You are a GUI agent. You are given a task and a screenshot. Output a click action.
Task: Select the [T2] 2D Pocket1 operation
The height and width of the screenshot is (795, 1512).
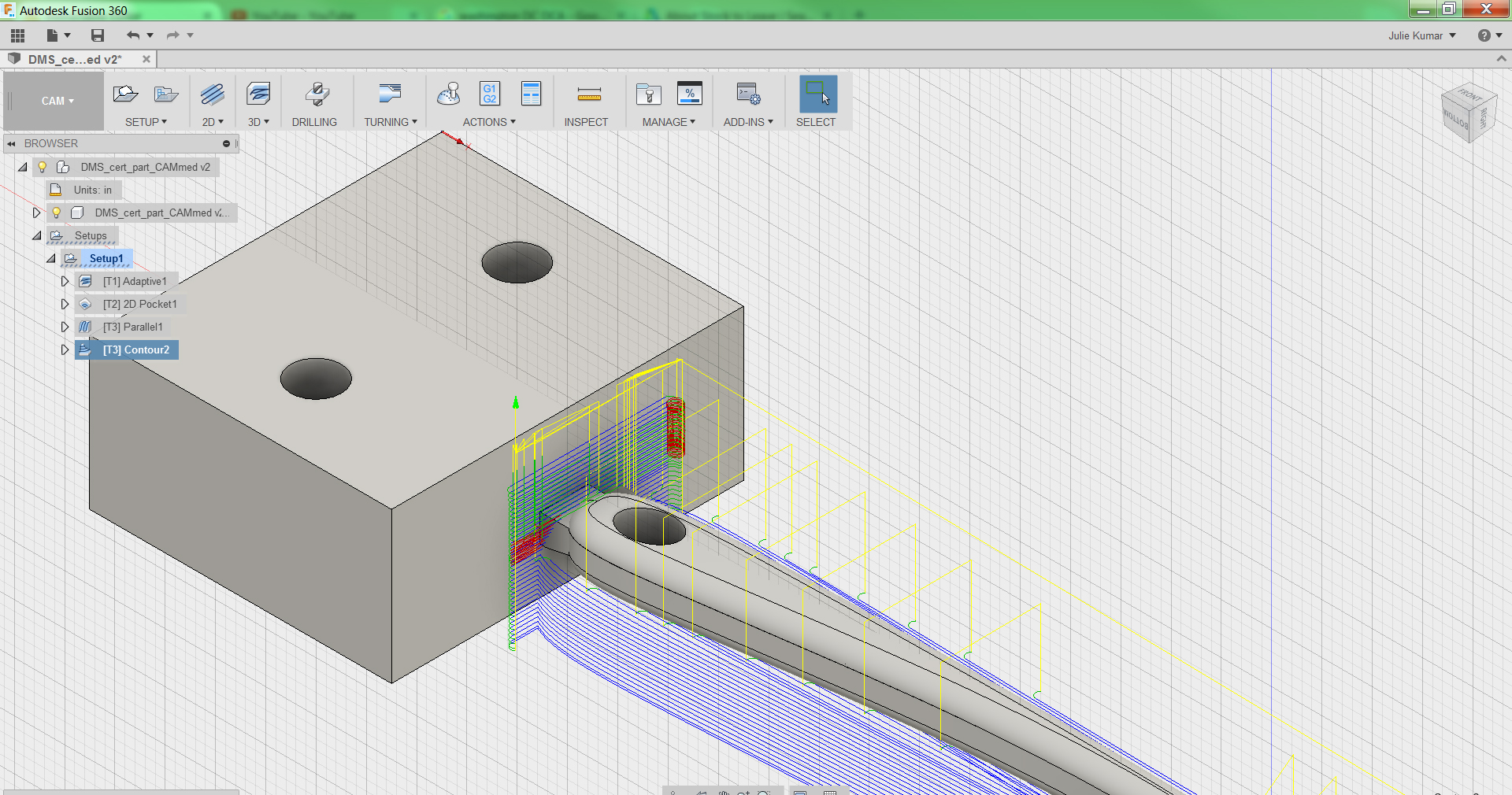[140, 304]
